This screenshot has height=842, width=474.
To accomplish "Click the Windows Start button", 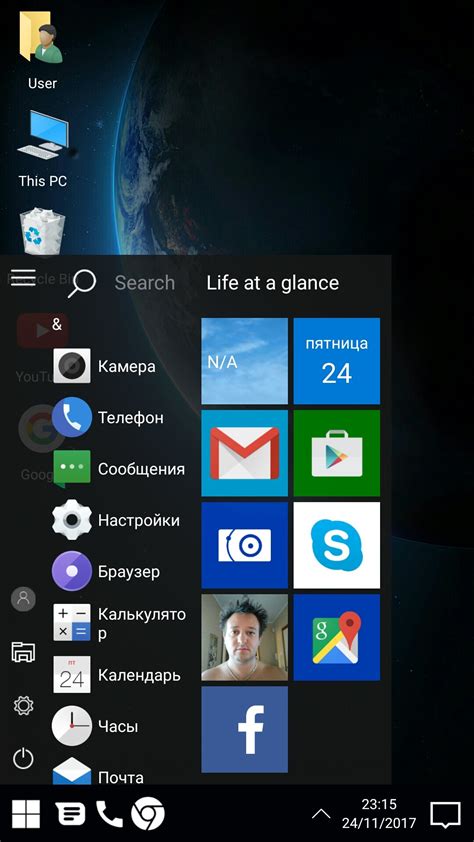I will point(26,814).
